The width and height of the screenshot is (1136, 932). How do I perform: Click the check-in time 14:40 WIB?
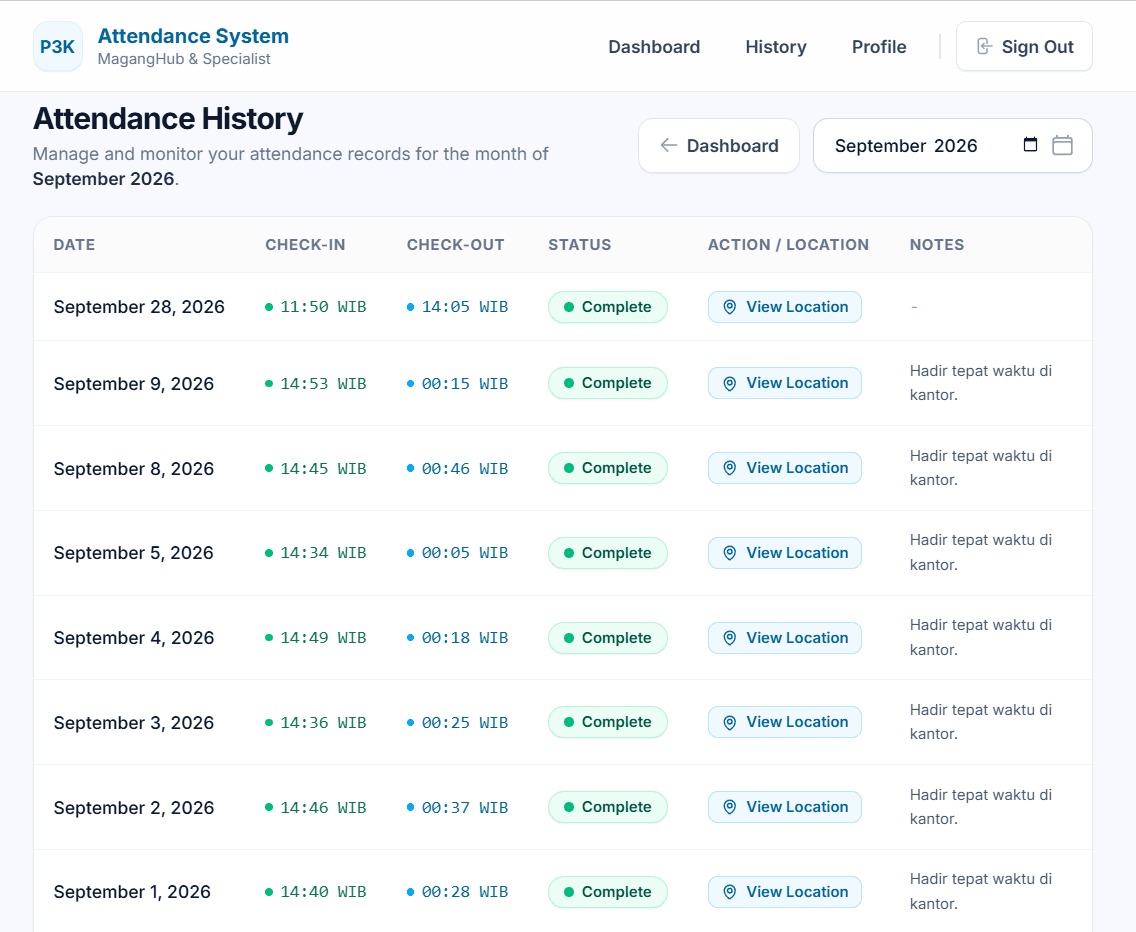pyautogui.click(x=316, y=892)
